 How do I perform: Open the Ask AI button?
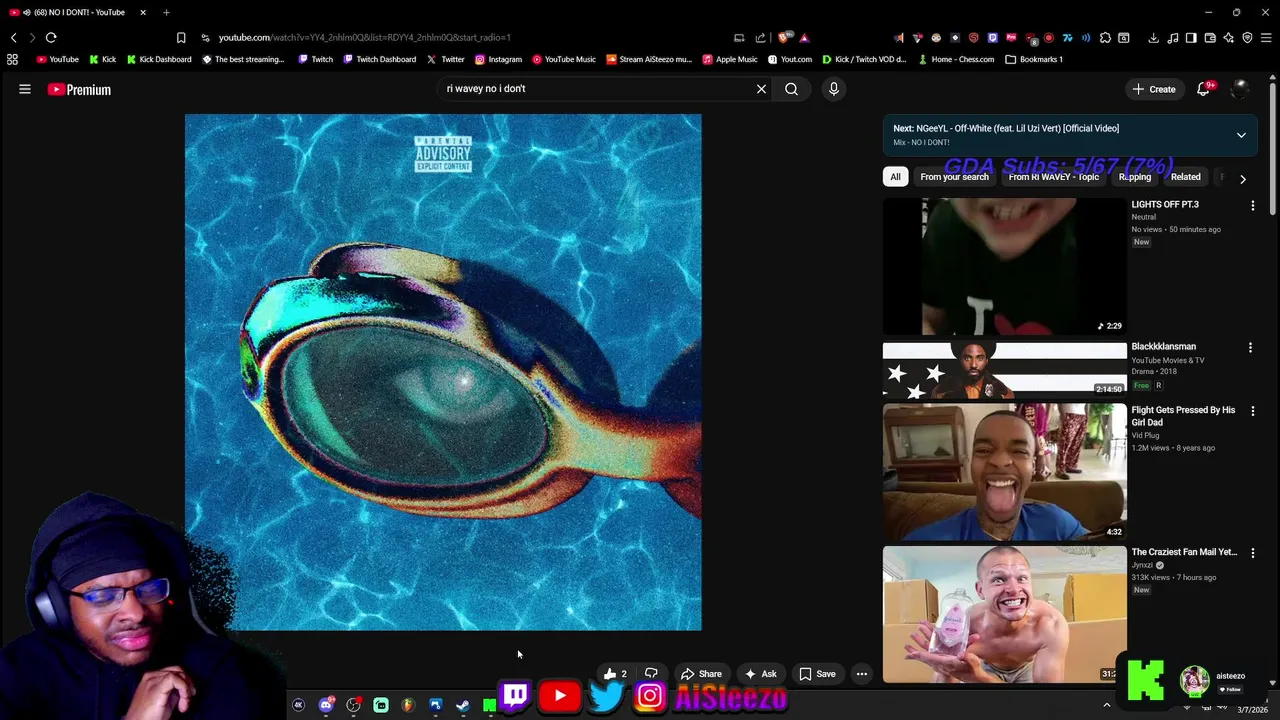coord(760,674)
